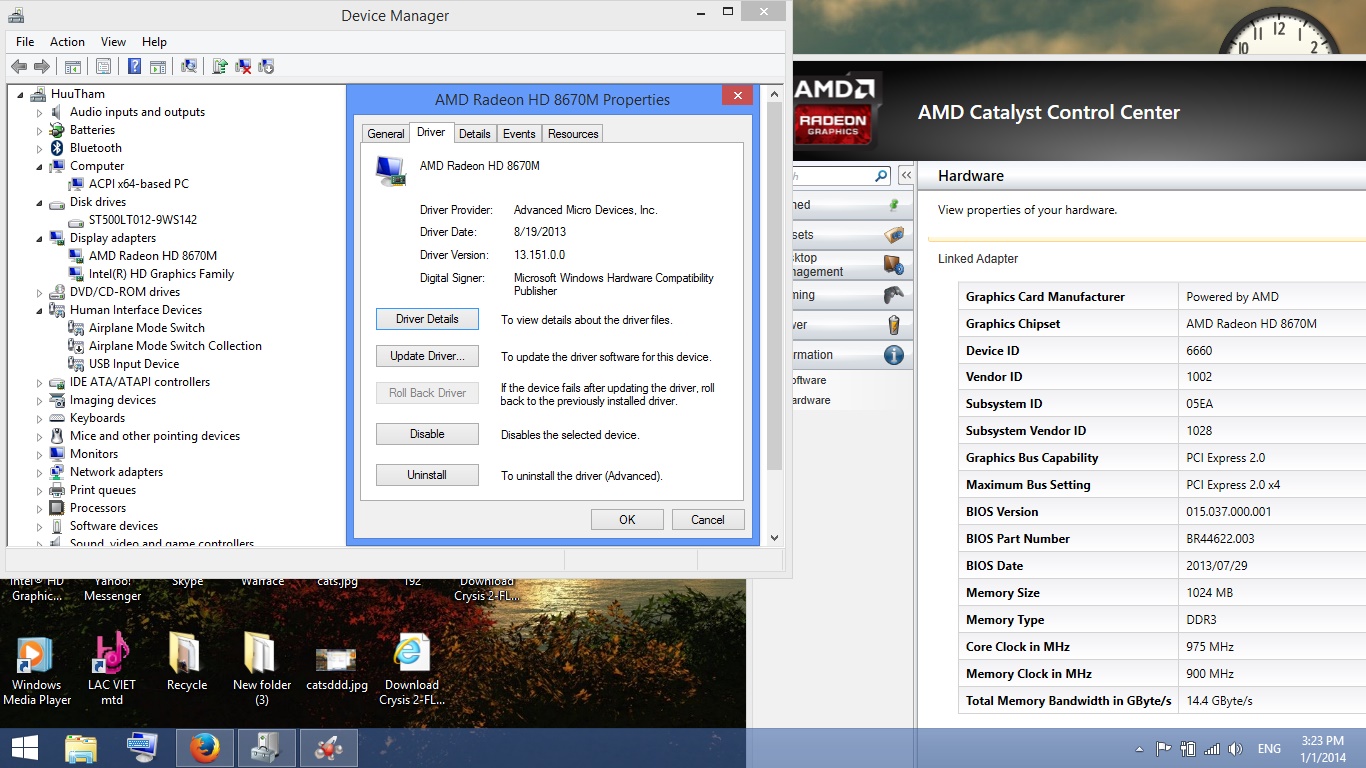Expand the Batteries node
This screenshot has height=768, width=1366.
pos(40,130)
